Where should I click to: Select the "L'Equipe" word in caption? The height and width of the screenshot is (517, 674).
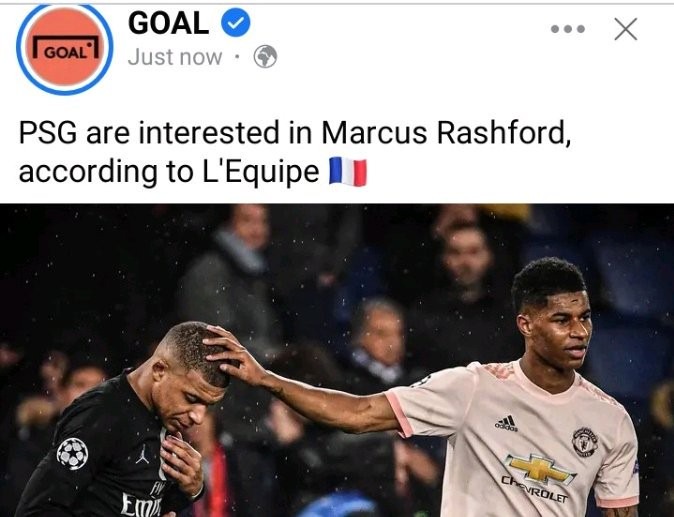(x=261, y=172)
